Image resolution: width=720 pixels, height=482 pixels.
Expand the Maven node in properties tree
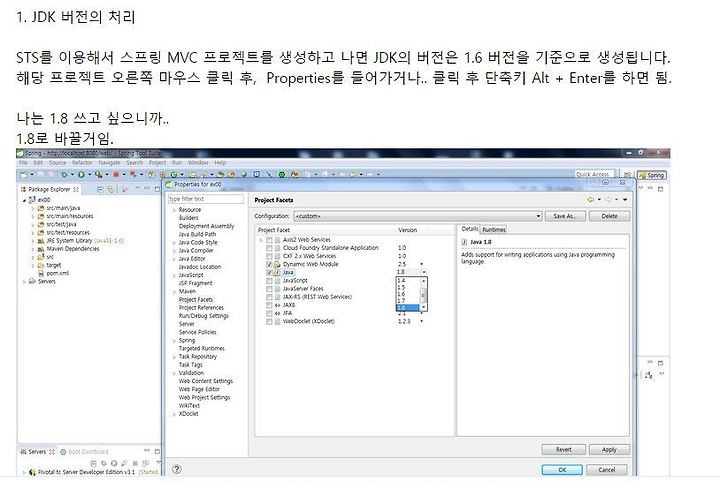pyautogui.click(x=174, y=292)
